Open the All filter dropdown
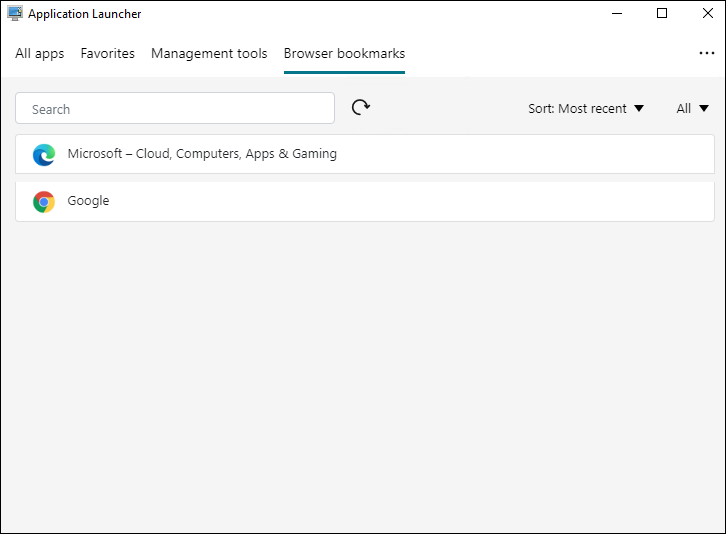The image size is (726, 534). pyautogui.click(x=692, y=109)
